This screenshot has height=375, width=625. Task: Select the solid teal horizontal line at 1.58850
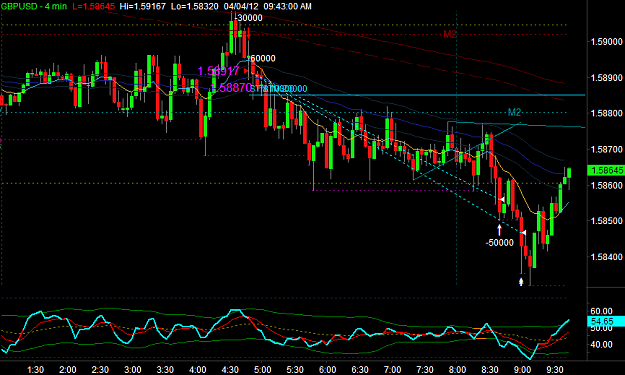coord(417,95)
